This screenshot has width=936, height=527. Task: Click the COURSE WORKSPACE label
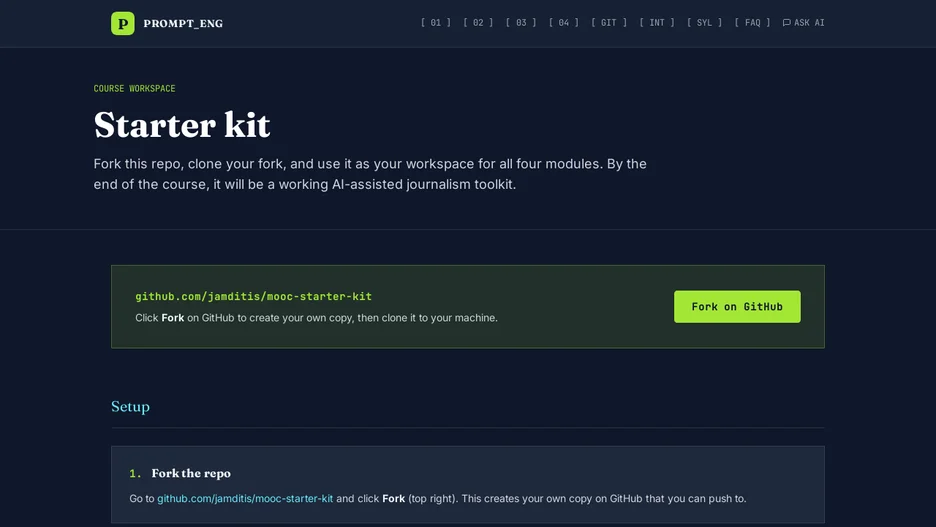134,88
